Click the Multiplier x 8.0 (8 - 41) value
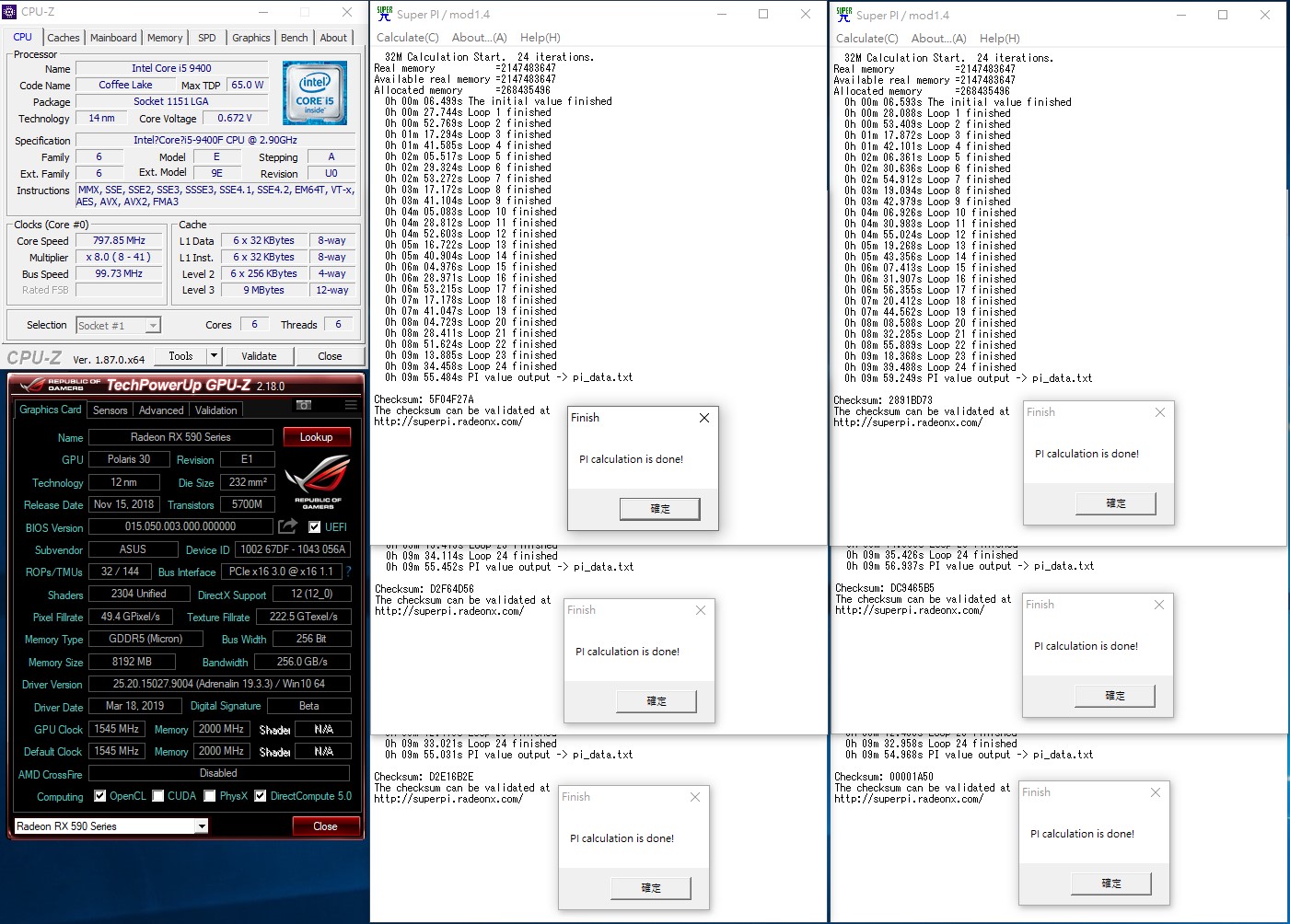This screenshot has width=1290, height=924. (x=119, y=258)
